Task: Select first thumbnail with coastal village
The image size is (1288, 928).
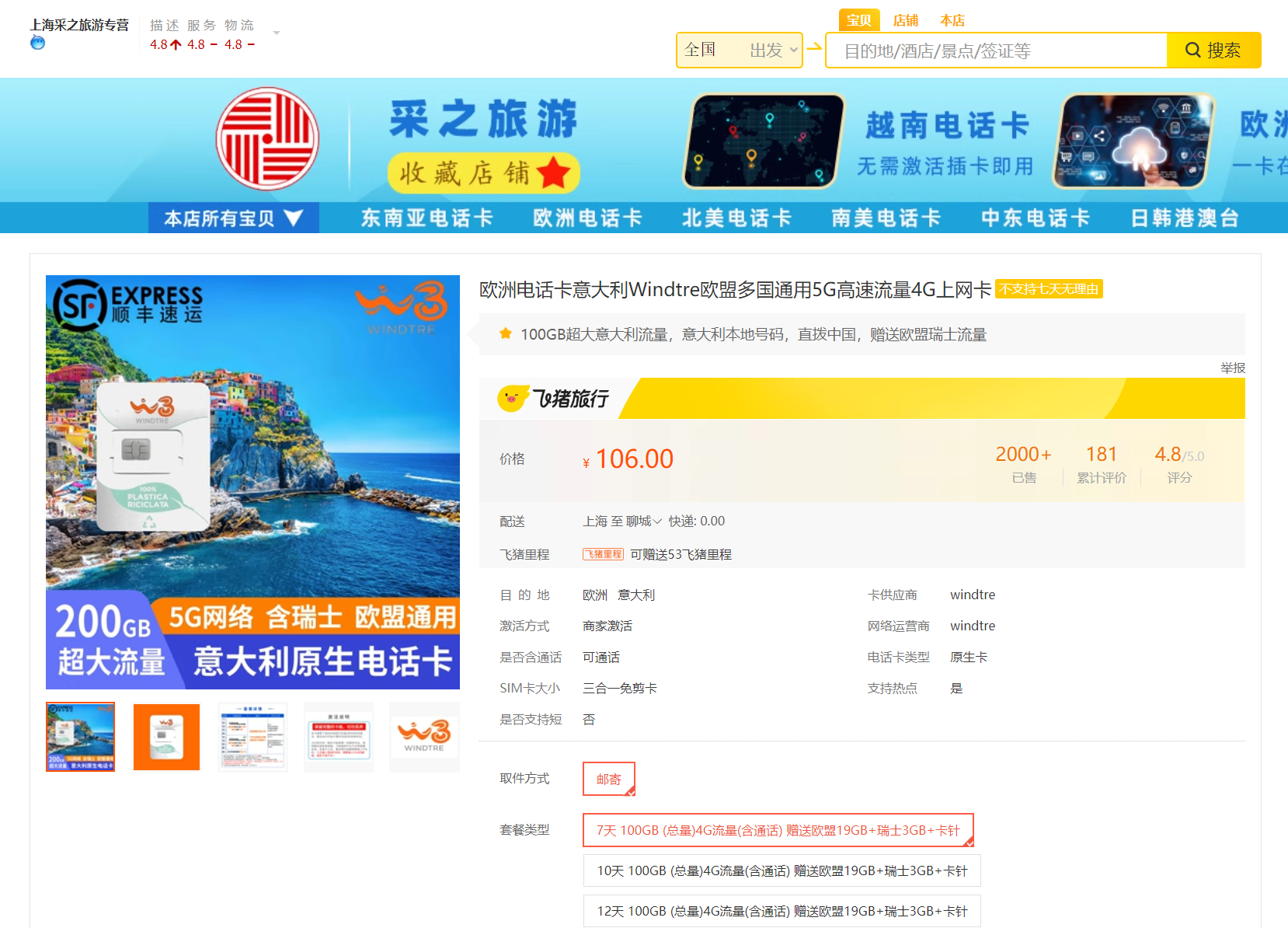Action: tap(80, 737)
